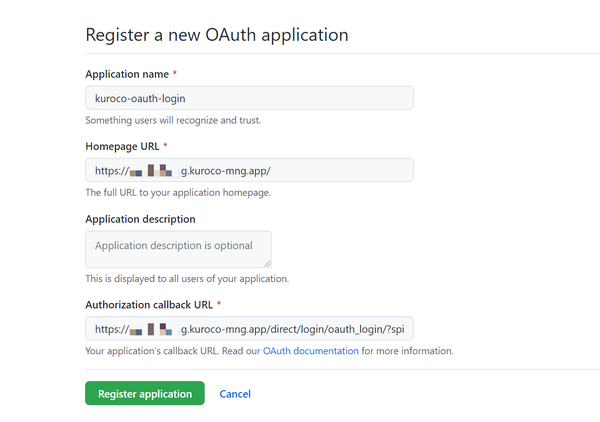Click the Application name label

tap(127, 74)
